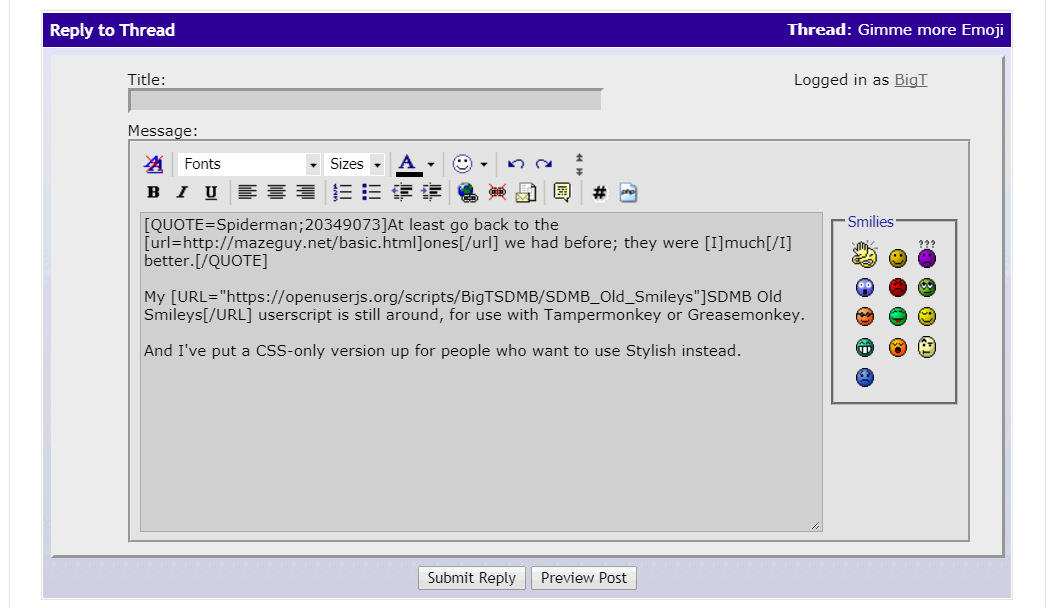Open the Sizes dropdown
The height and width of the screenshot is (608, 1051).
(x=355, y=164)
